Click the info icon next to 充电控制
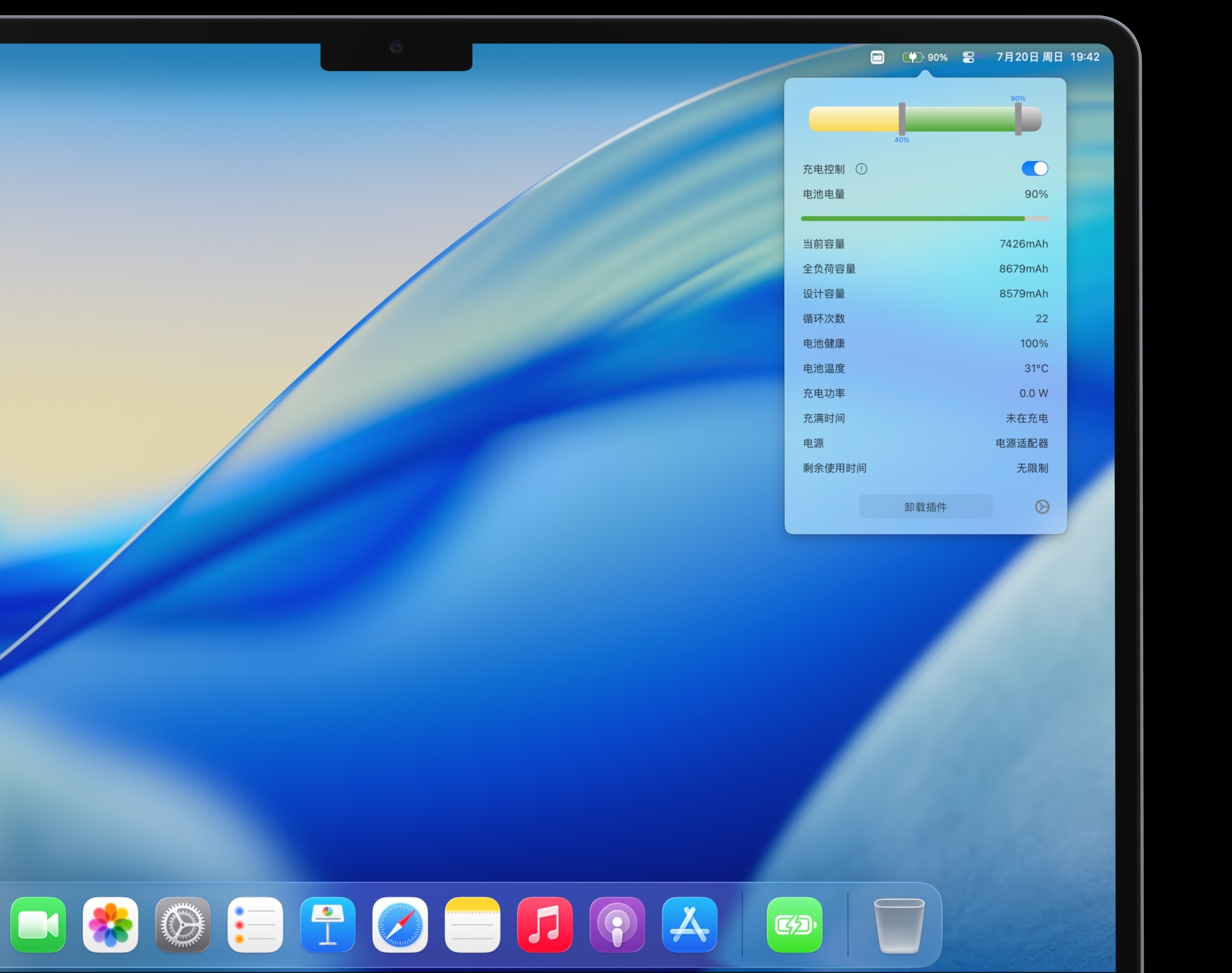1232x973 pixels. tap(861, 169)
